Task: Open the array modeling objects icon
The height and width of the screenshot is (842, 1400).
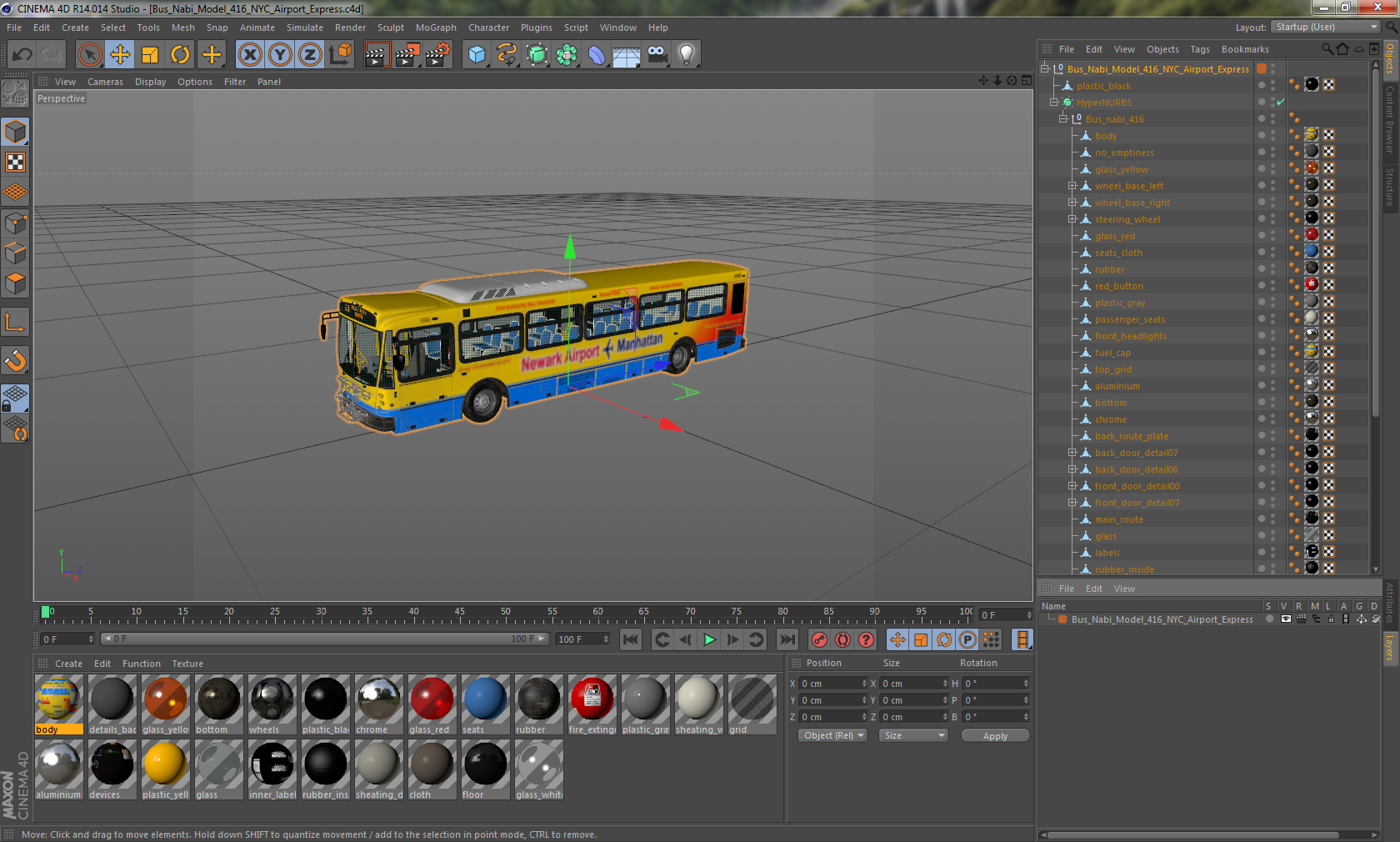Action: (x=567, y=55)
